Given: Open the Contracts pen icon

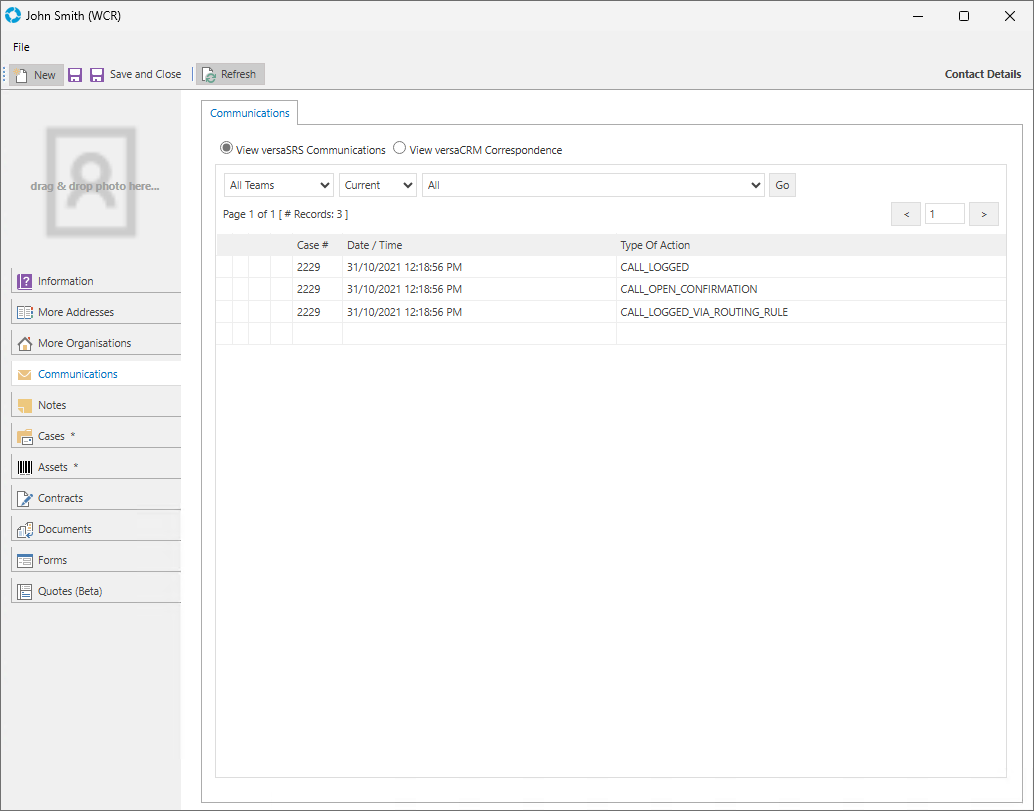Looking at the screenshot, I should coord(25,498).
